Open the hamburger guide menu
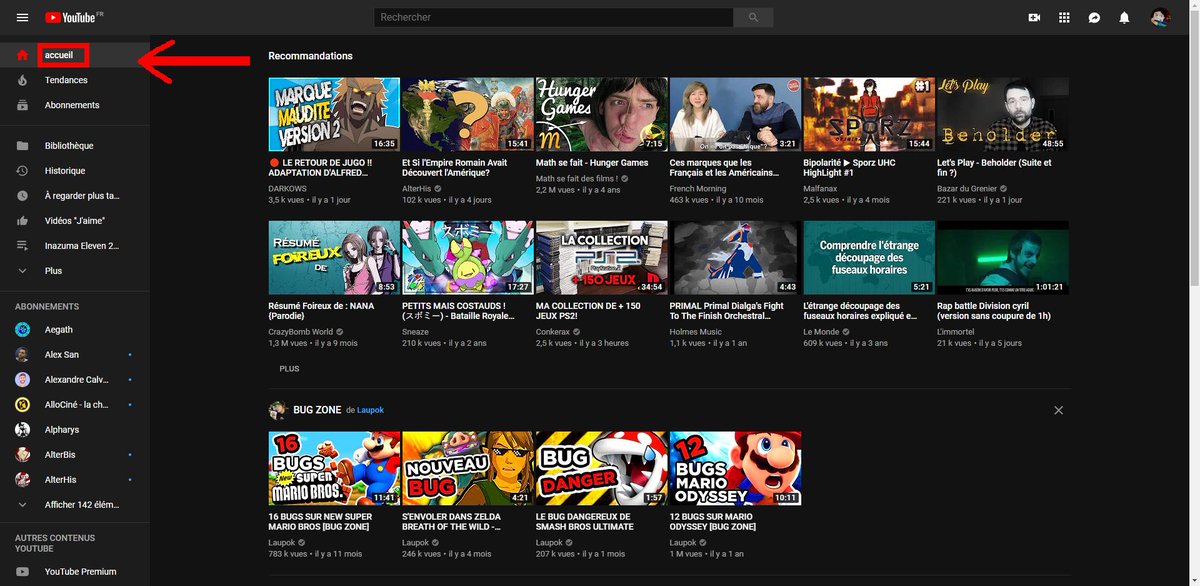Screen dimensions: 1200x586 pyautogui.click(x=22, y=17)
